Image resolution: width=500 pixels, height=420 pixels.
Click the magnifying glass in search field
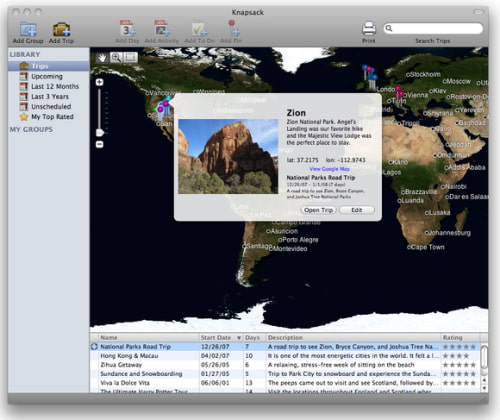coord(389,28)
